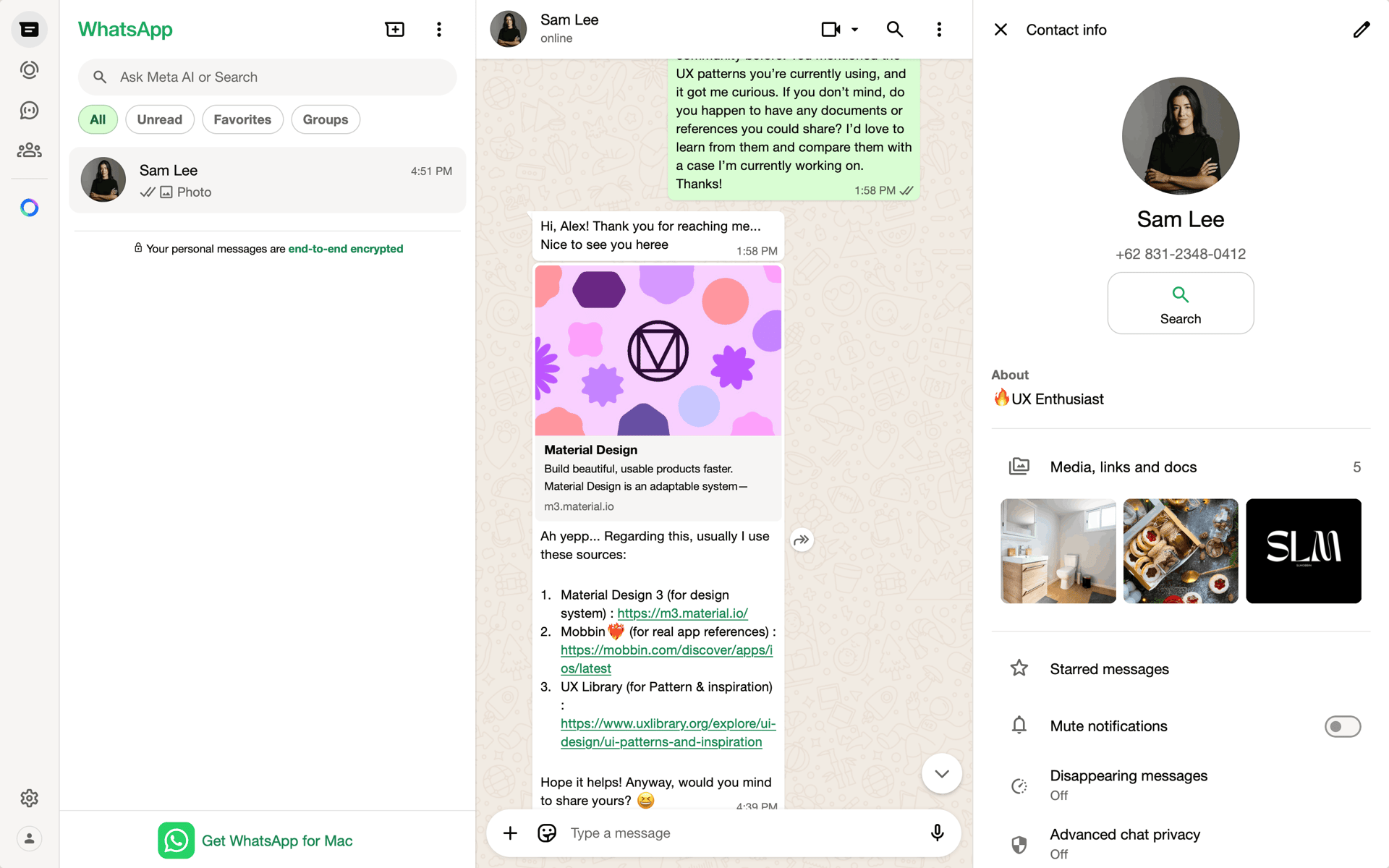Click the Advanced chat privacy shield icon
Screen dimensions: 1389x868
[x=1019, y=845]
